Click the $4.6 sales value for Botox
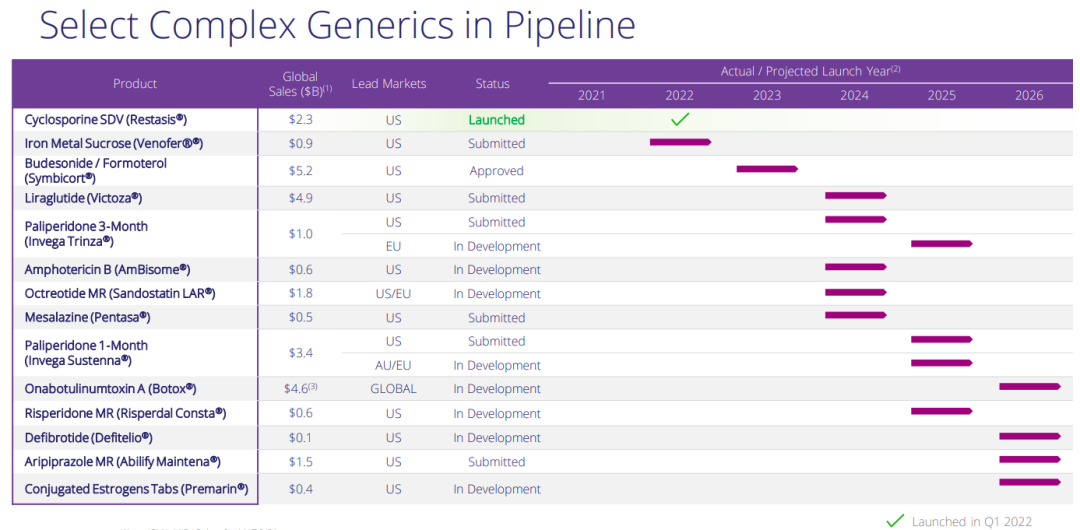 point(301,389)
